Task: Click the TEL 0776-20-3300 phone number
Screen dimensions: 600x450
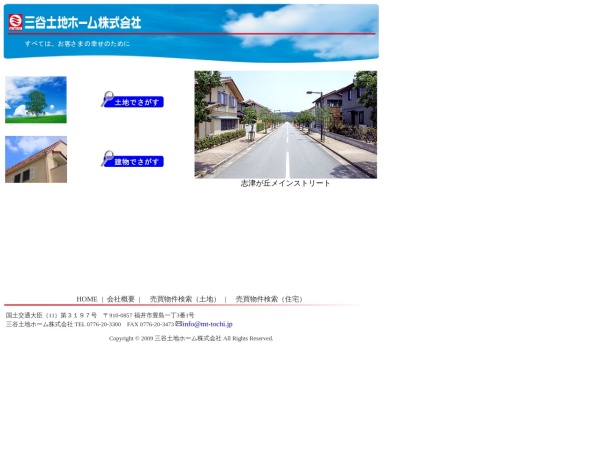Action: click(x=98, y=324)
